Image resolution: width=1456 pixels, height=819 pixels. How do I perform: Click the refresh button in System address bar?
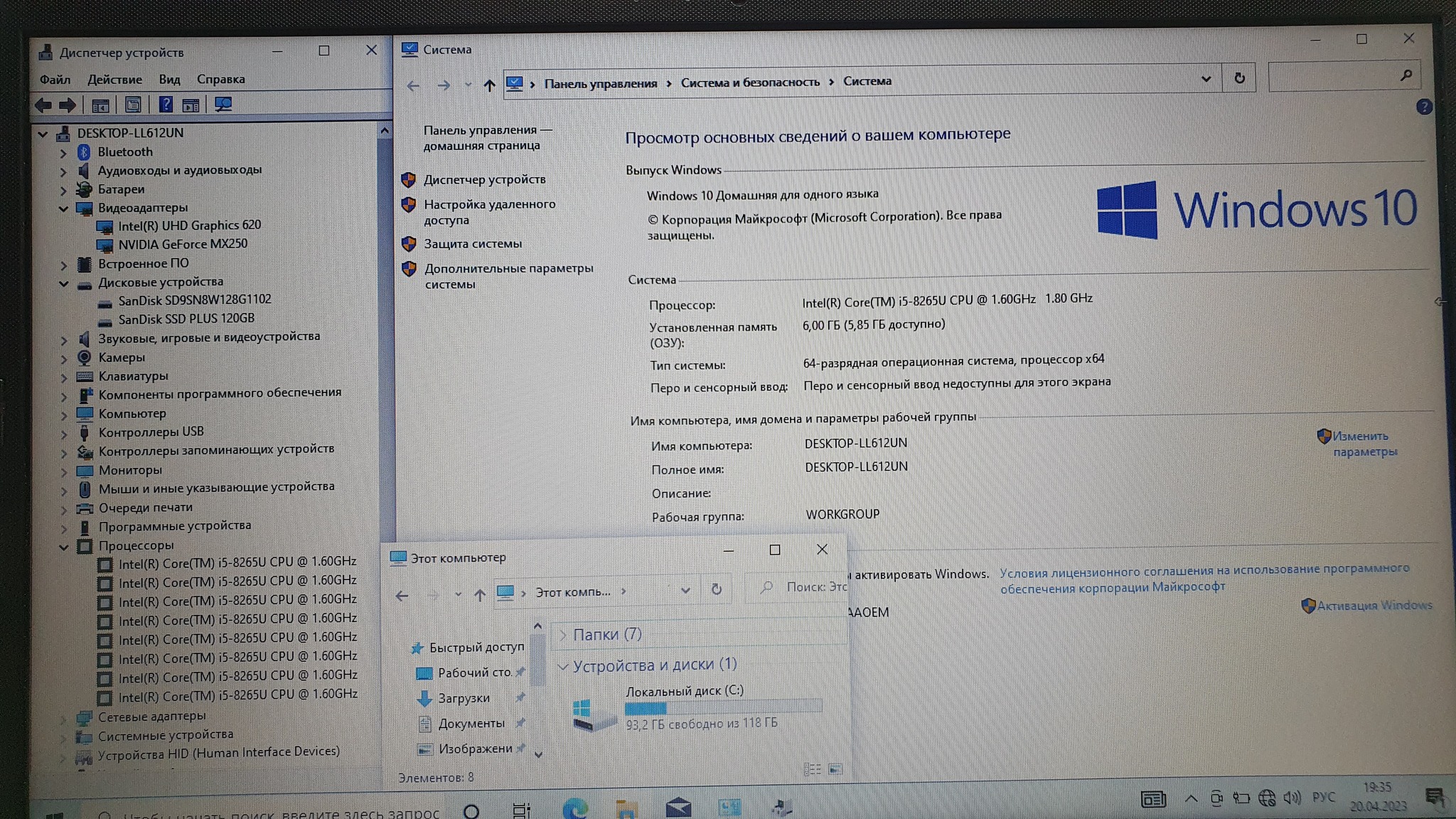tap(1239, 78)
